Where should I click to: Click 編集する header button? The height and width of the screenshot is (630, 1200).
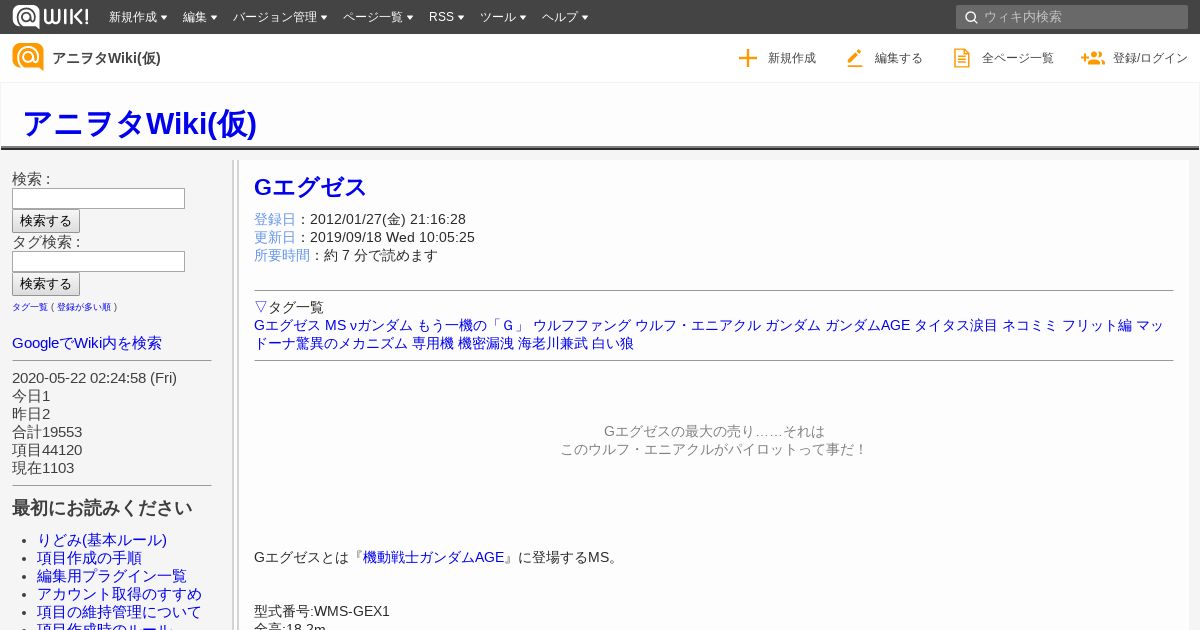884,58
